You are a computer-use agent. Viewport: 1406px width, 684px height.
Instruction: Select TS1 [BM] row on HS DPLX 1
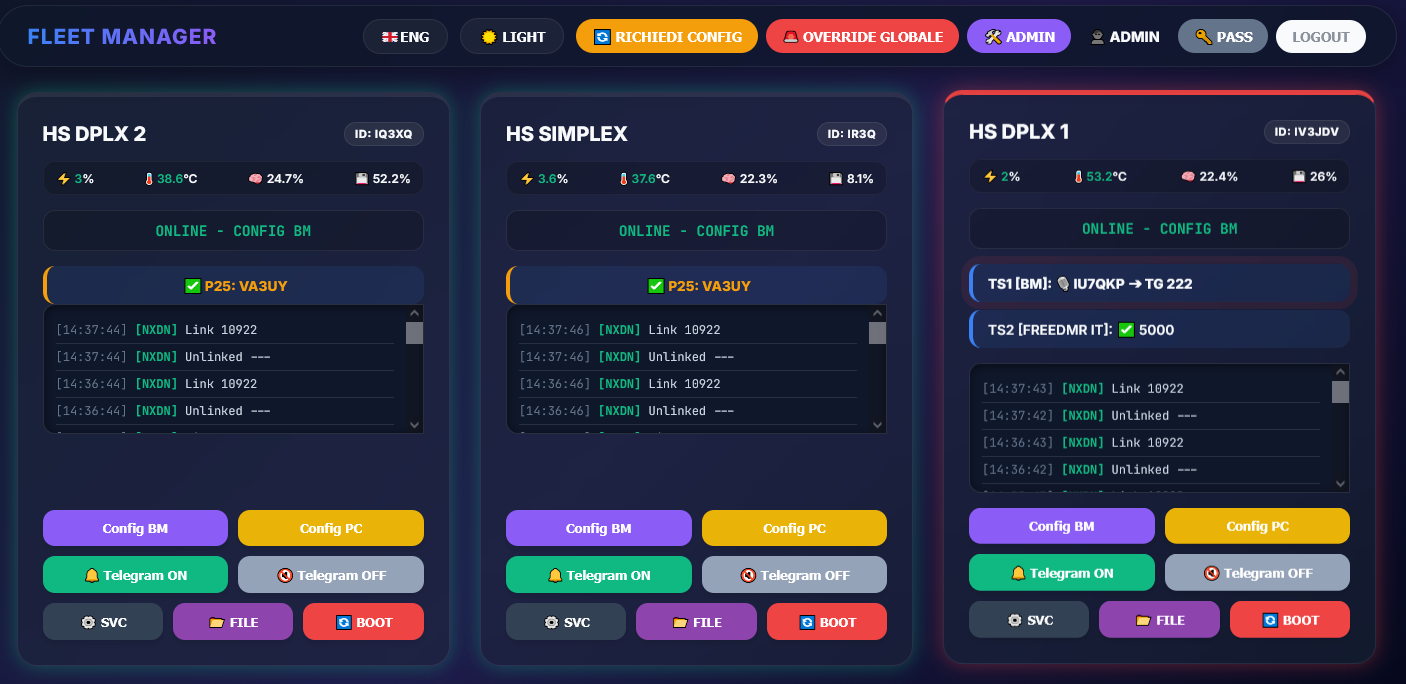(x=1160, y=284)
